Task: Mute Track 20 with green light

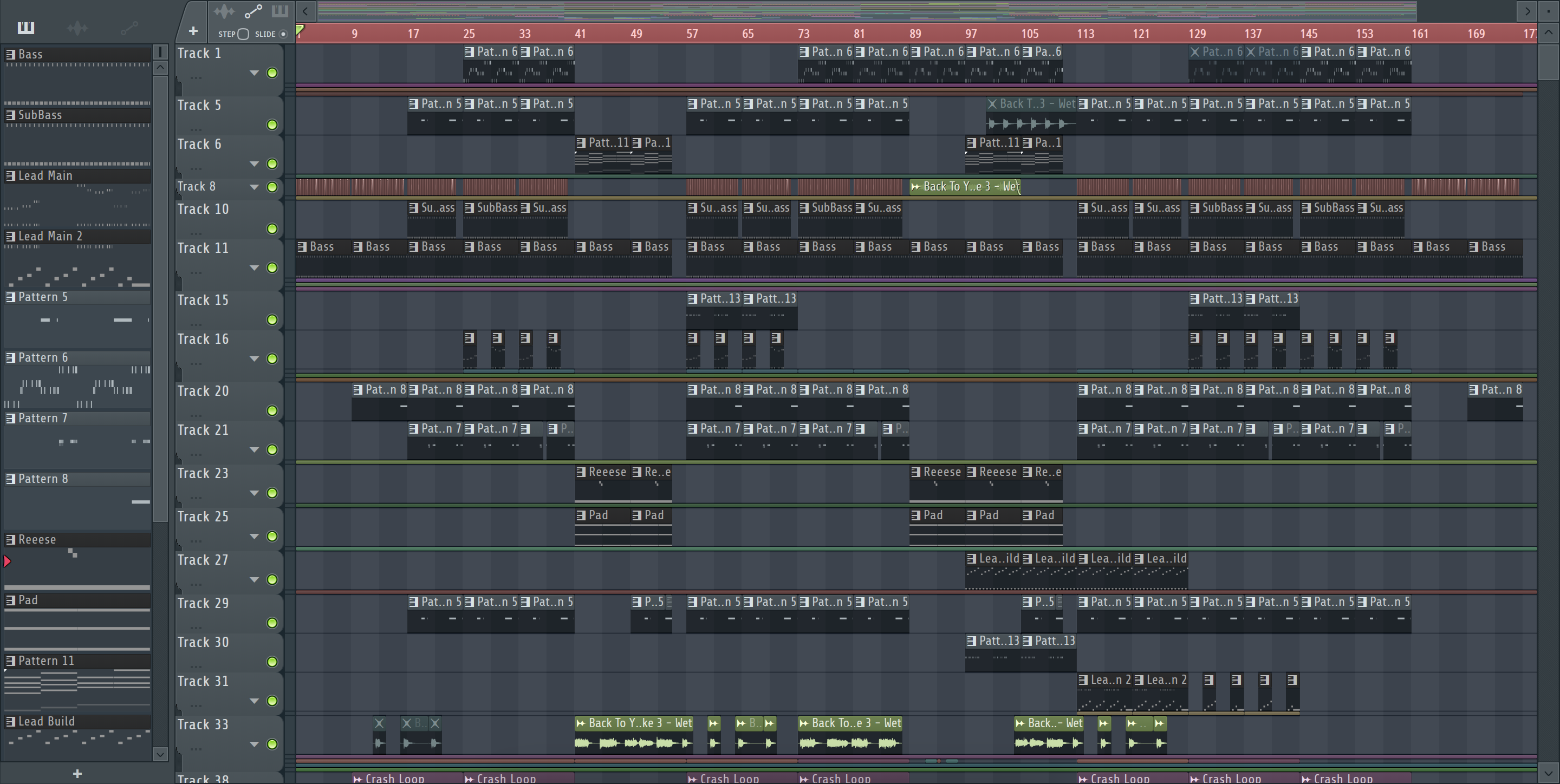Action: pyautogui.click(x=272, y=410)
